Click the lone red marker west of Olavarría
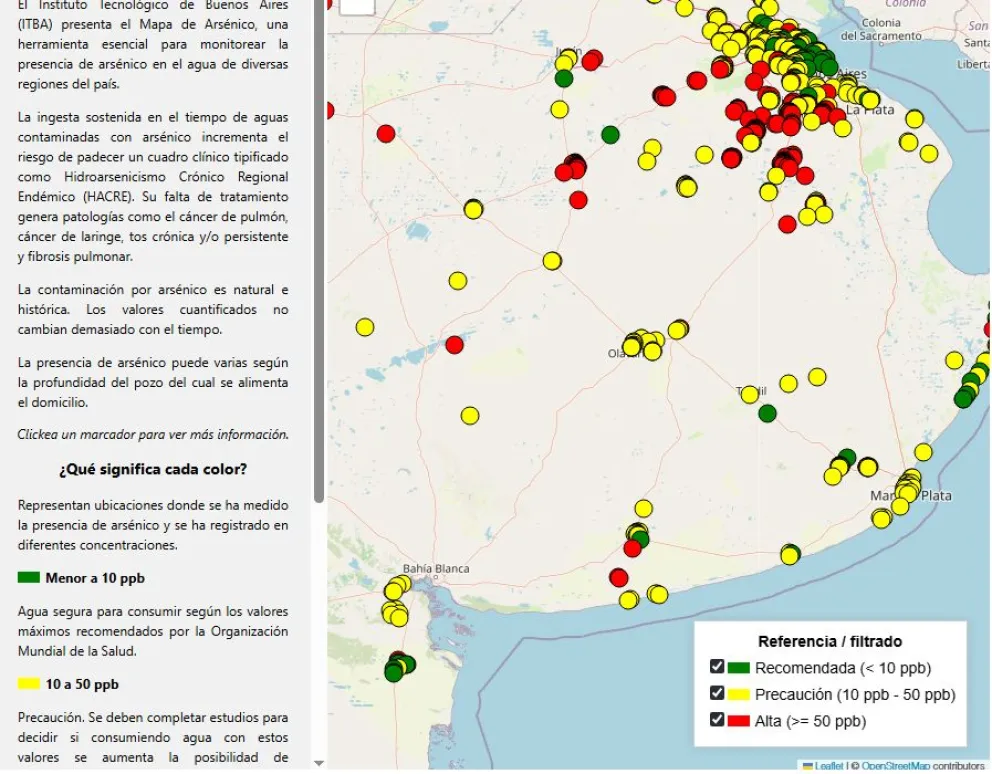Viewport: 992px width, 774px height. (454, 345)
